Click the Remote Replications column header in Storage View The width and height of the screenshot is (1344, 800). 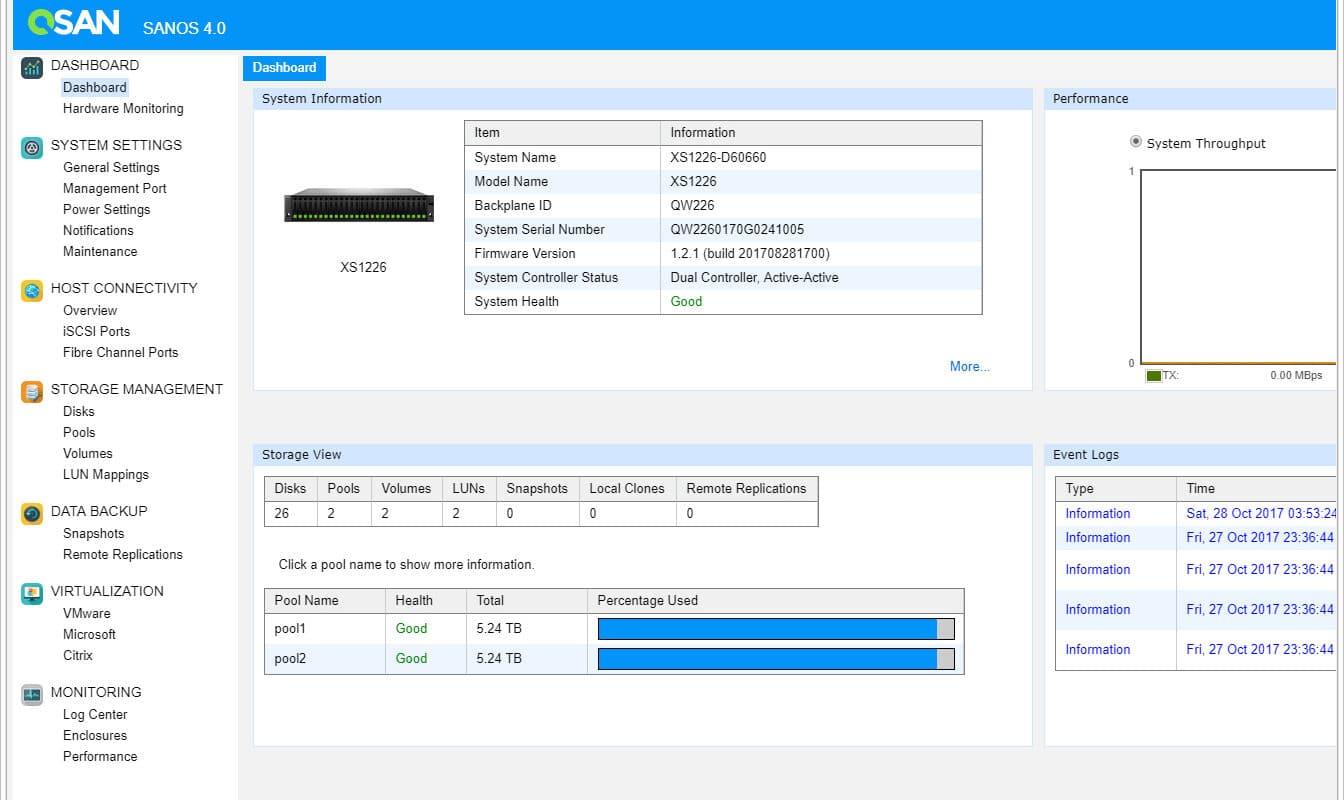[x=747, y=488]
